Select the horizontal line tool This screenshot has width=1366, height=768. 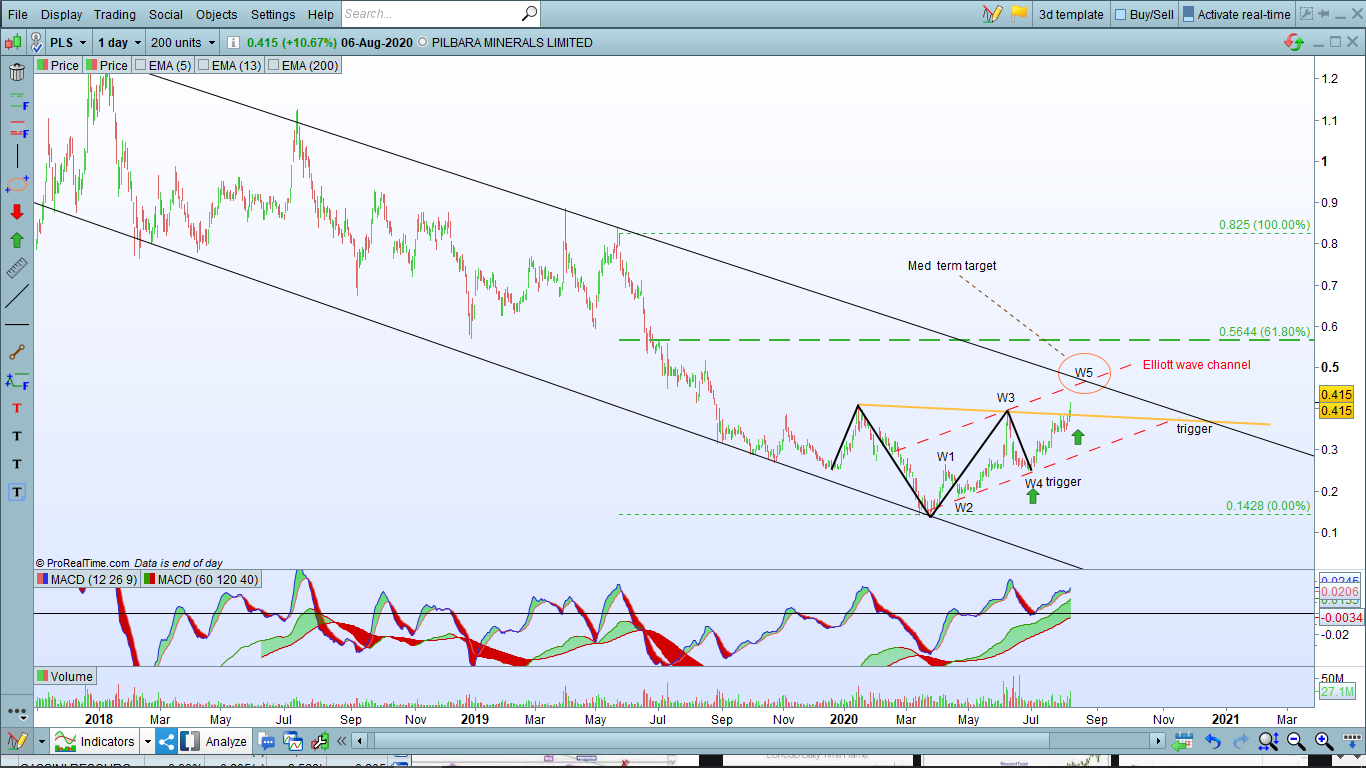pyautogui.click(x=17, y=325)
